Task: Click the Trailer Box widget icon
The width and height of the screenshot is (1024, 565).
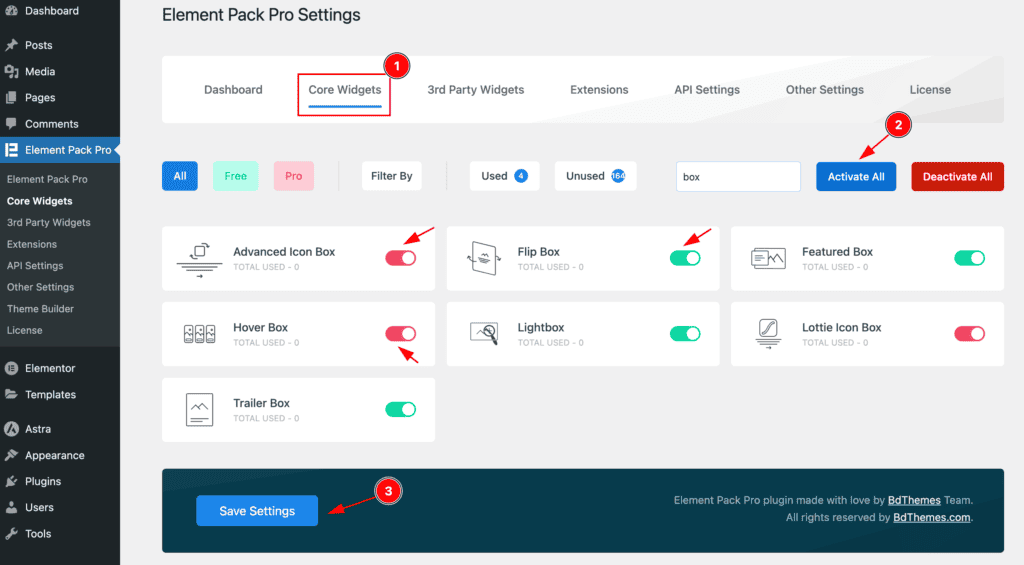Action: click(199, 410)
